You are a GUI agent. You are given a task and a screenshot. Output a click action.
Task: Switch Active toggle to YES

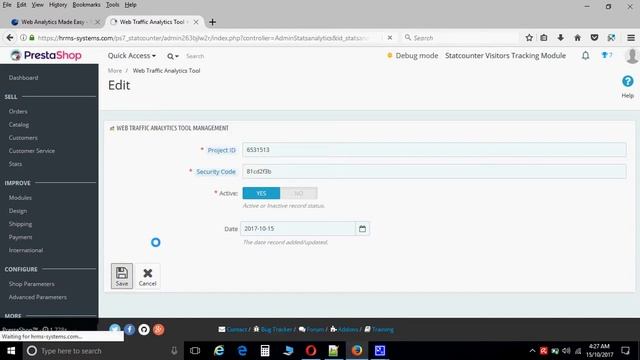(x=261, y=193)
